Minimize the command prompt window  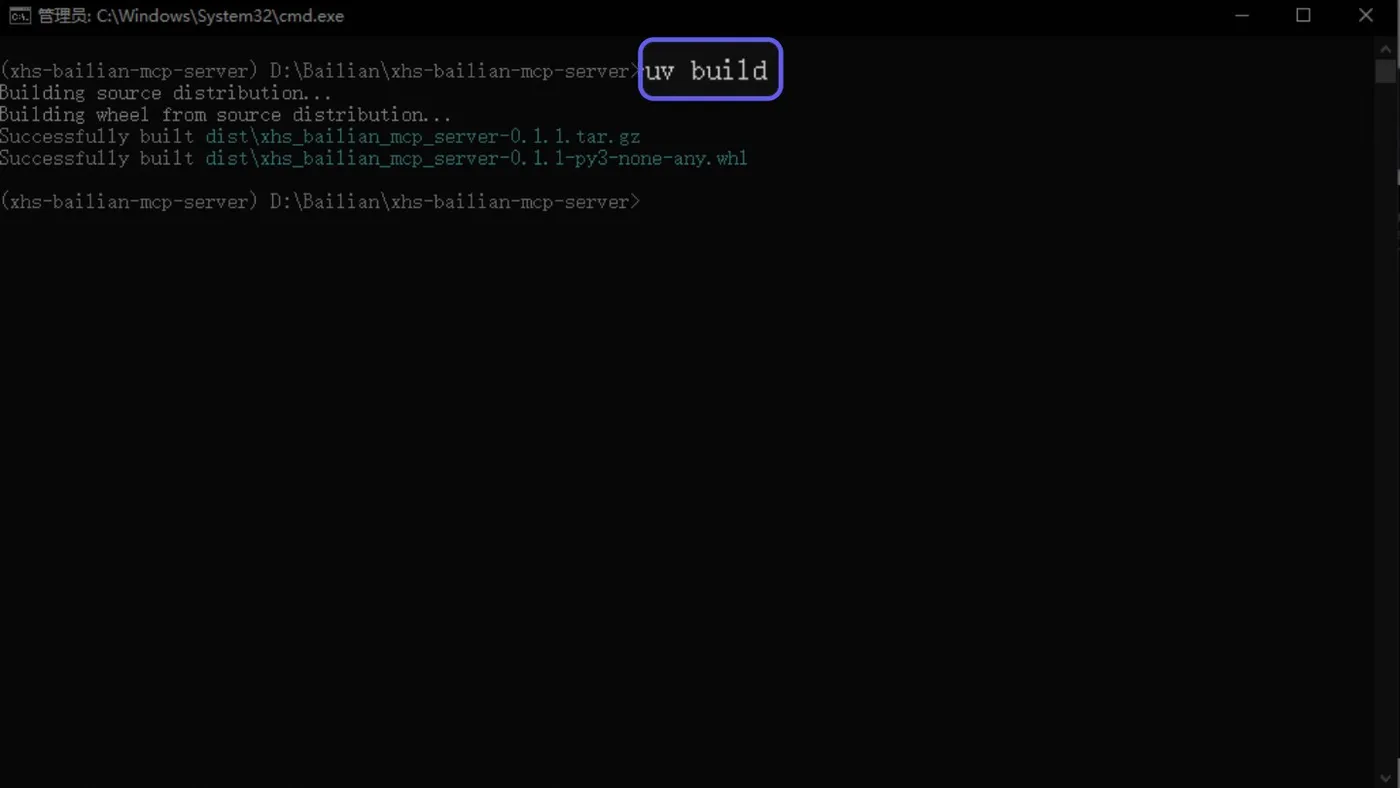click(1242, 16)
